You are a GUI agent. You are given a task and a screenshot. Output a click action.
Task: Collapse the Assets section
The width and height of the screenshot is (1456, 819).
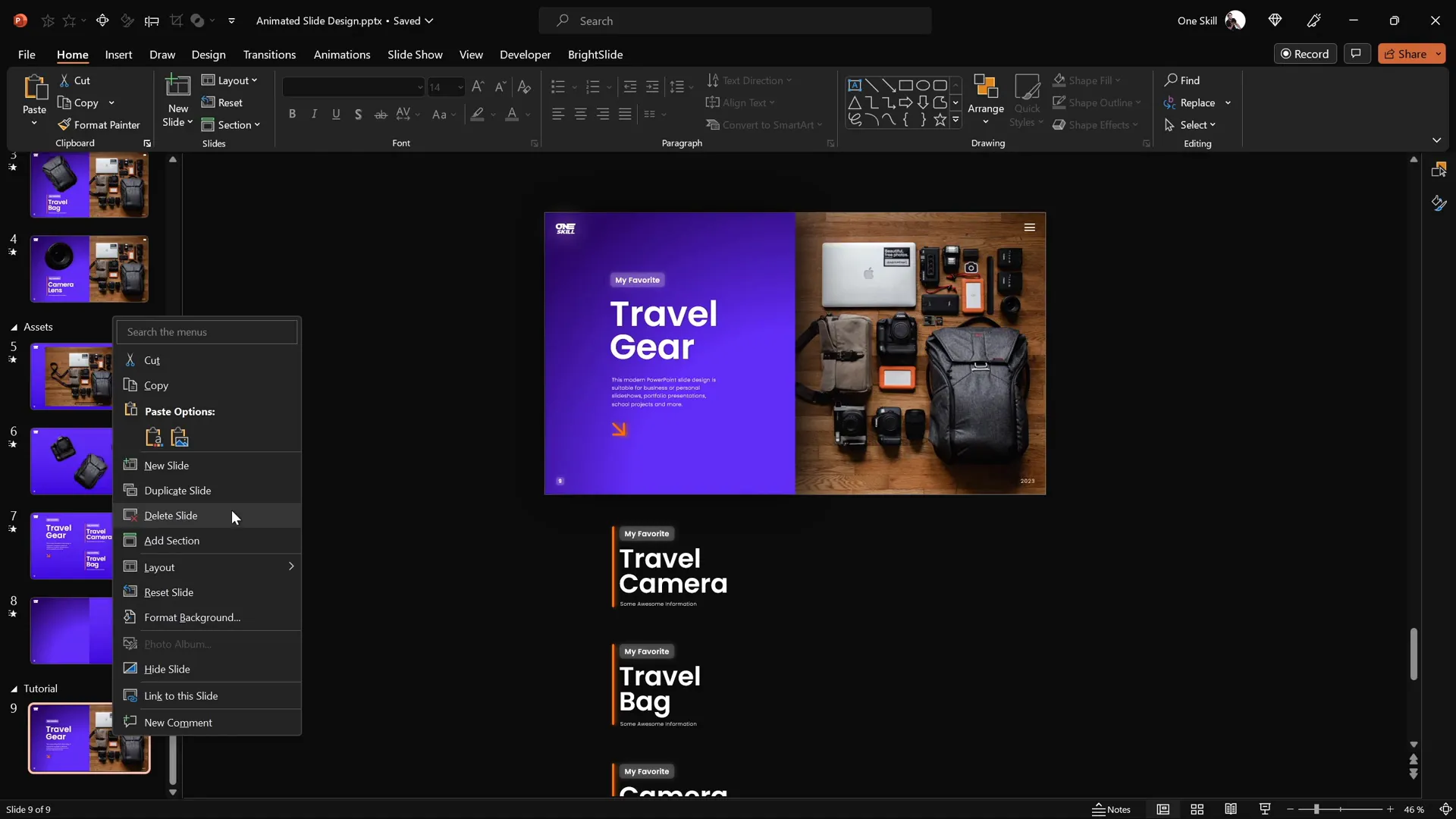[14, 328]
